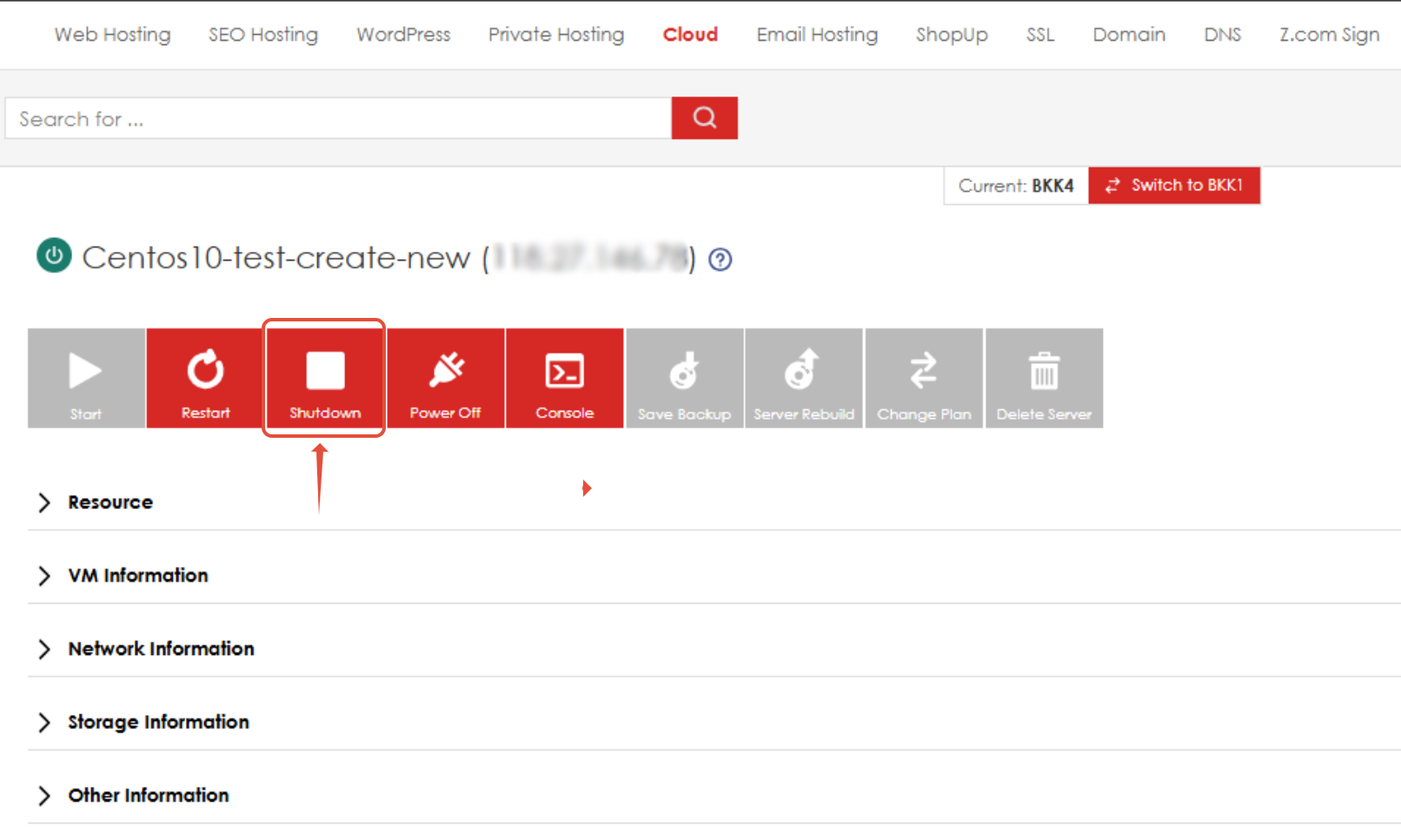Select the Cloud menu item
The height and width of the screenshot is (840, 1401).
690,35
